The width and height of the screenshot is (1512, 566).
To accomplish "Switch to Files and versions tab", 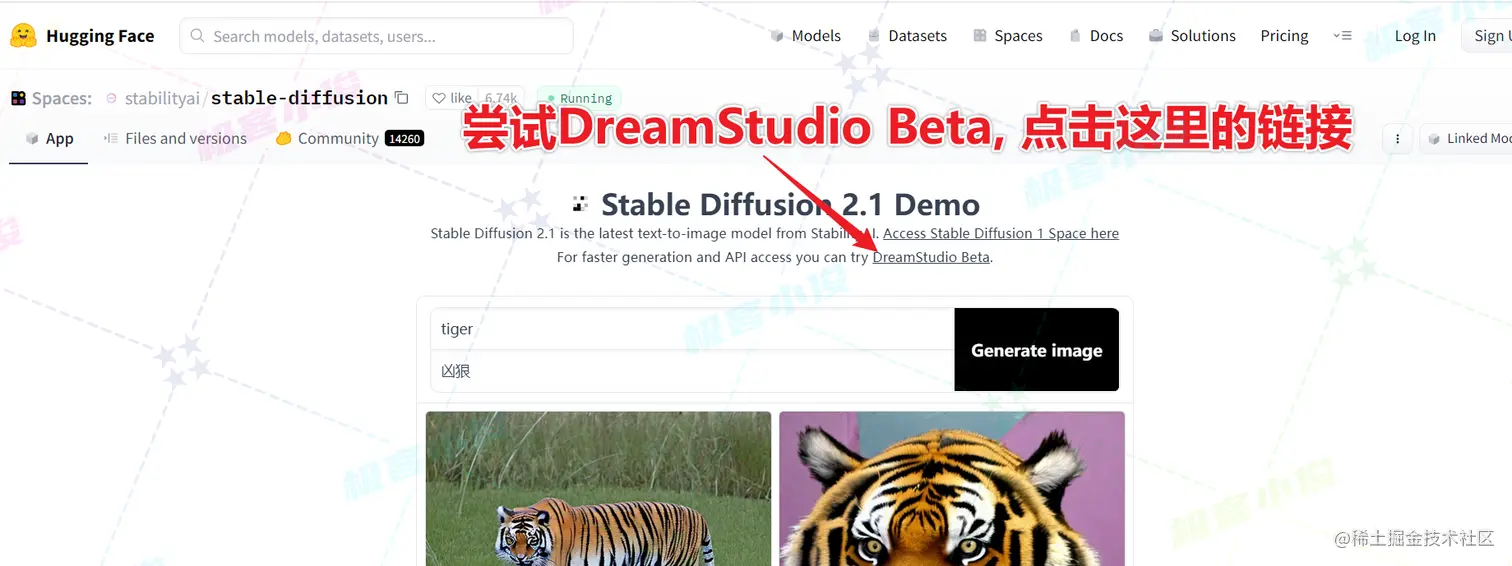I will pyautogui.click(x=175, y=139).
